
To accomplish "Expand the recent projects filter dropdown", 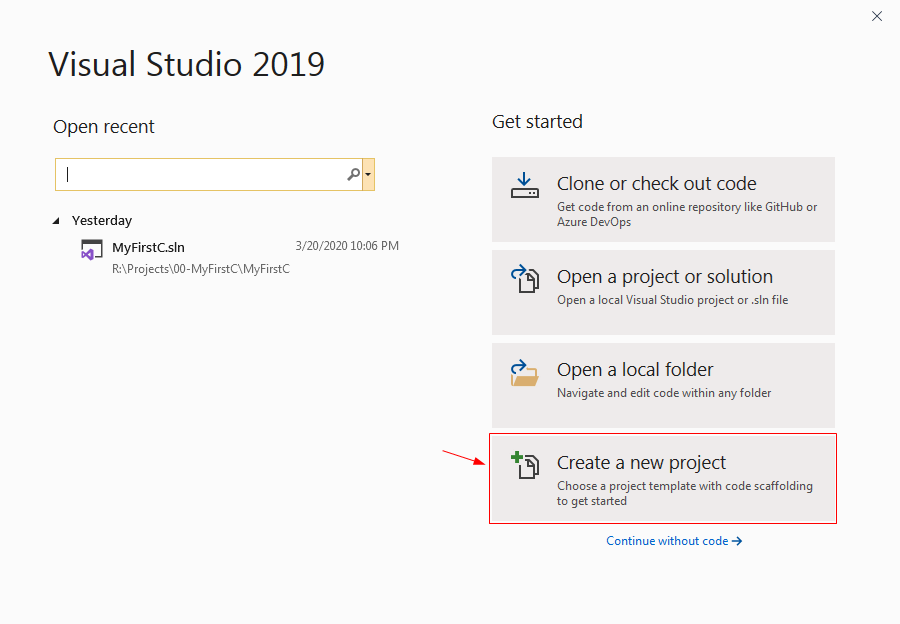I will point(368,174).
